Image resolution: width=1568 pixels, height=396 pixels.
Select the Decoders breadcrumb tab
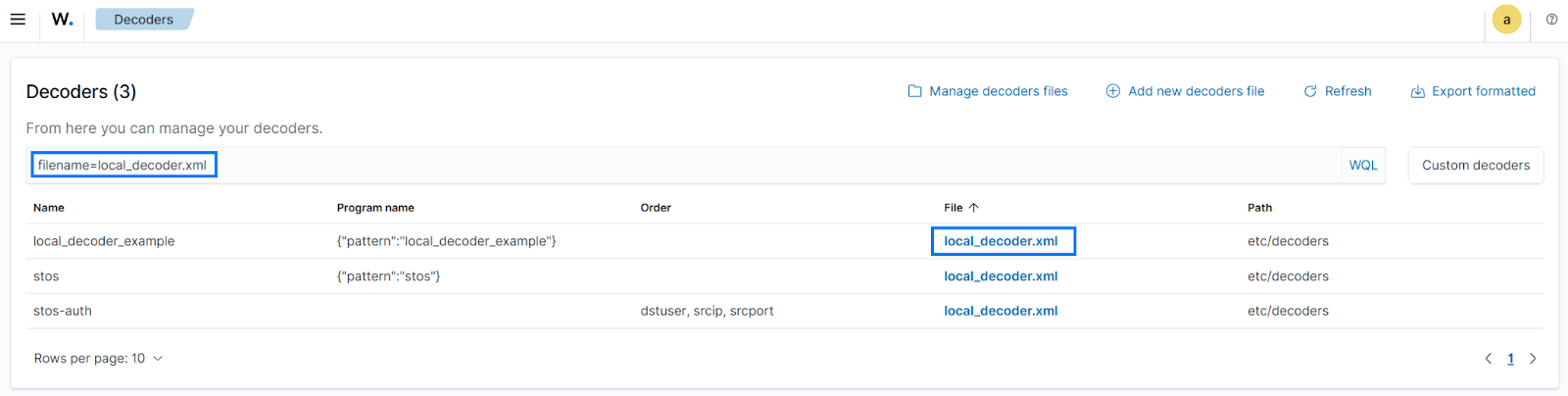coord(143,20)
